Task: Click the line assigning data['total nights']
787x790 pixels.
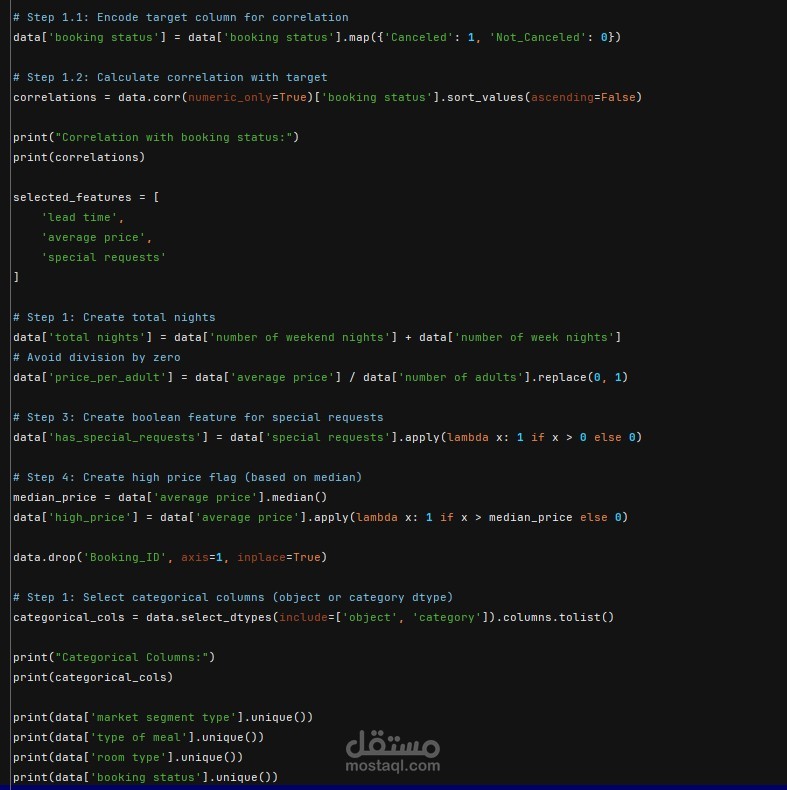Action: (x=317, y=338)
